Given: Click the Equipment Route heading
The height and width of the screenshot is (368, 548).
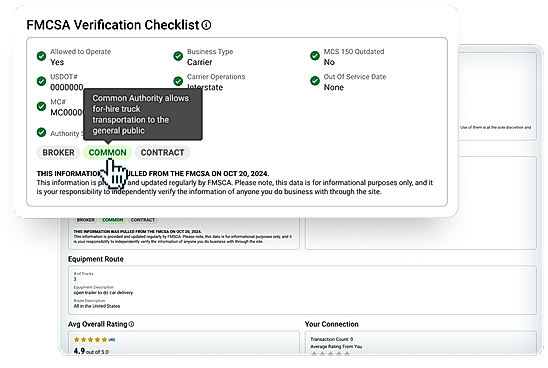Looking at the screenshot, I should (x=96, y=259).
